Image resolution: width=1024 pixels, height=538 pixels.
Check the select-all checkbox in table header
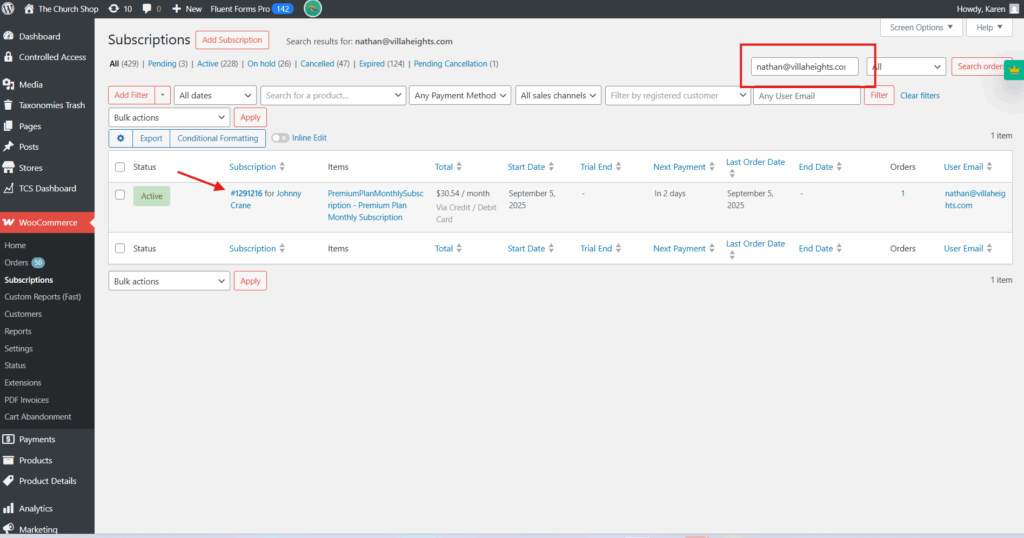coord(120,167)
